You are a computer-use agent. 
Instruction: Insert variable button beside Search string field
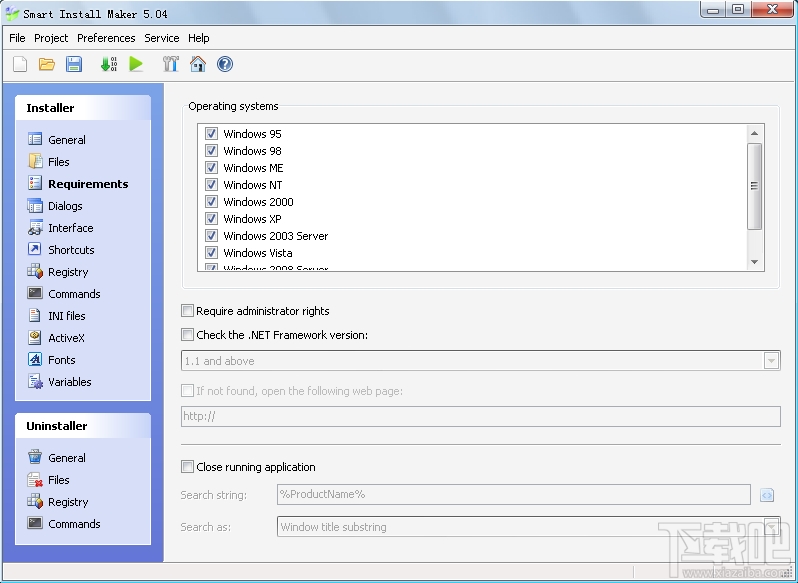(767, 495)
